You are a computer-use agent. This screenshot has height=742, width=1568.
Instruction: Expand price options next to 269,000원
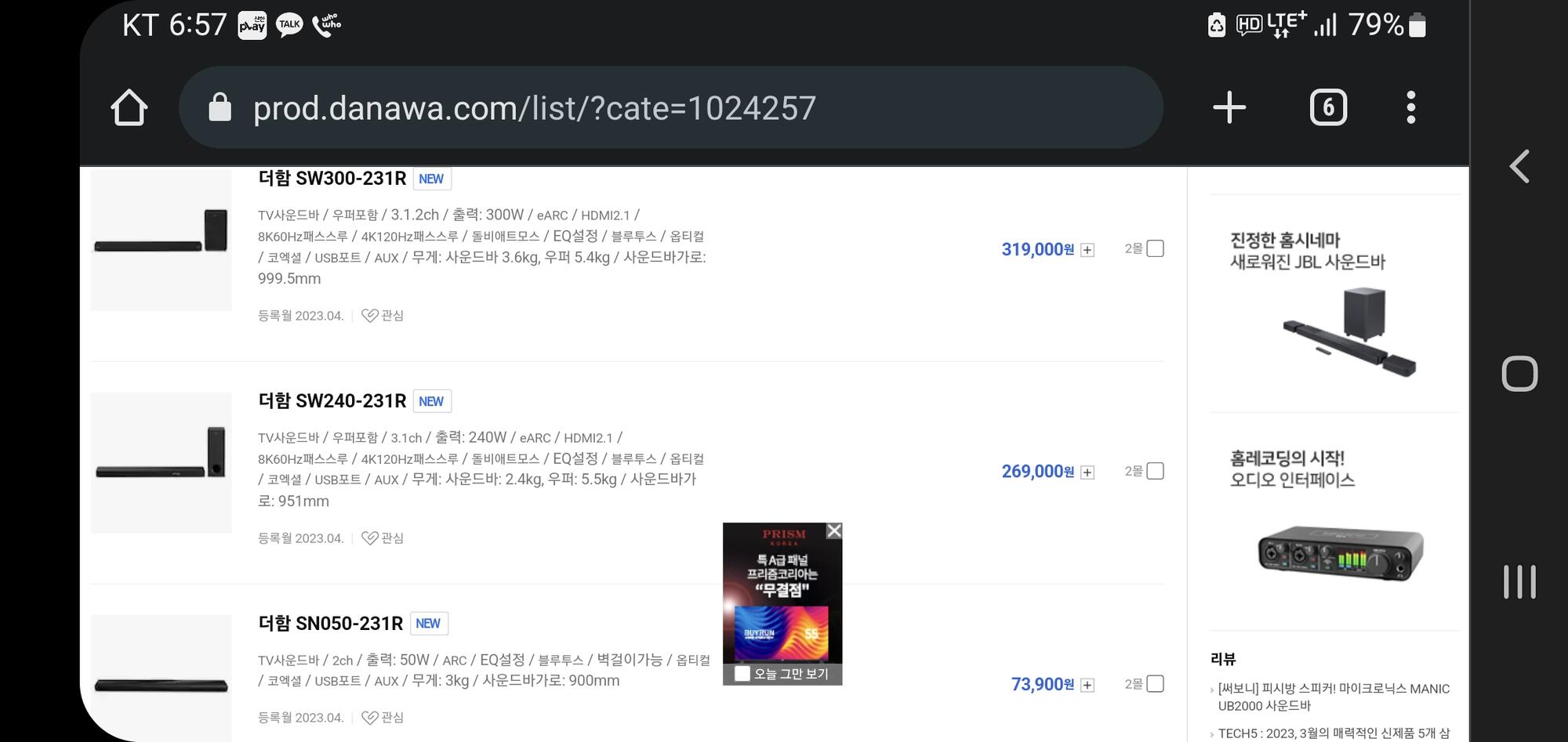(1087, 472)
